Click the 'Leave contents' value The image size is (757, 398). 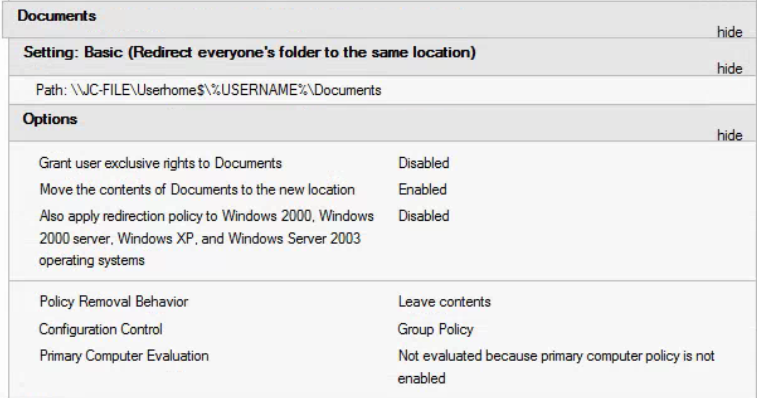(444, 301)
